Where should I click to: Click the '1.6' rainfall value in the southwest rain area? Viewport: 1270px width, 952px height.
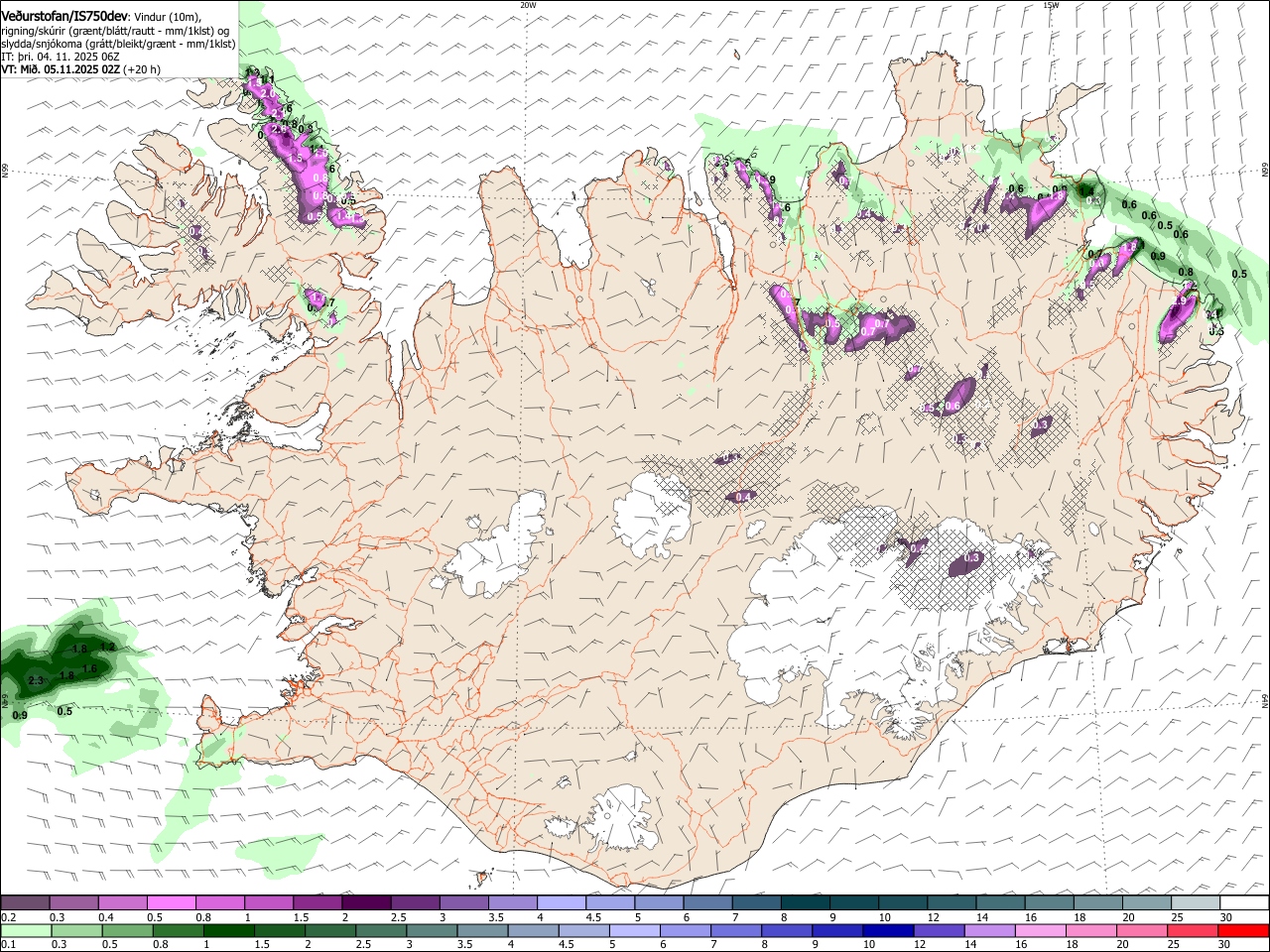click(x=89, y=669)
